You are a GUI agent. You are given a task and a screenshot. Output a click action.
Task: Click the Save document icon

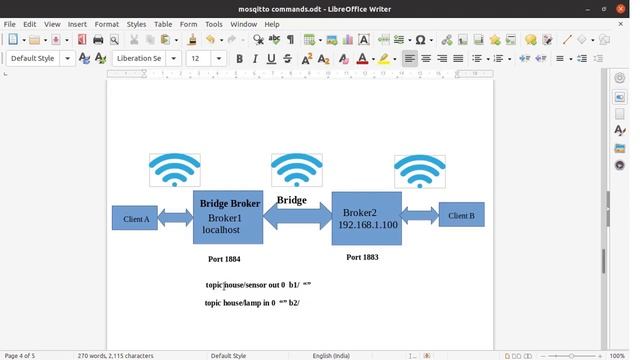point(56,40)
